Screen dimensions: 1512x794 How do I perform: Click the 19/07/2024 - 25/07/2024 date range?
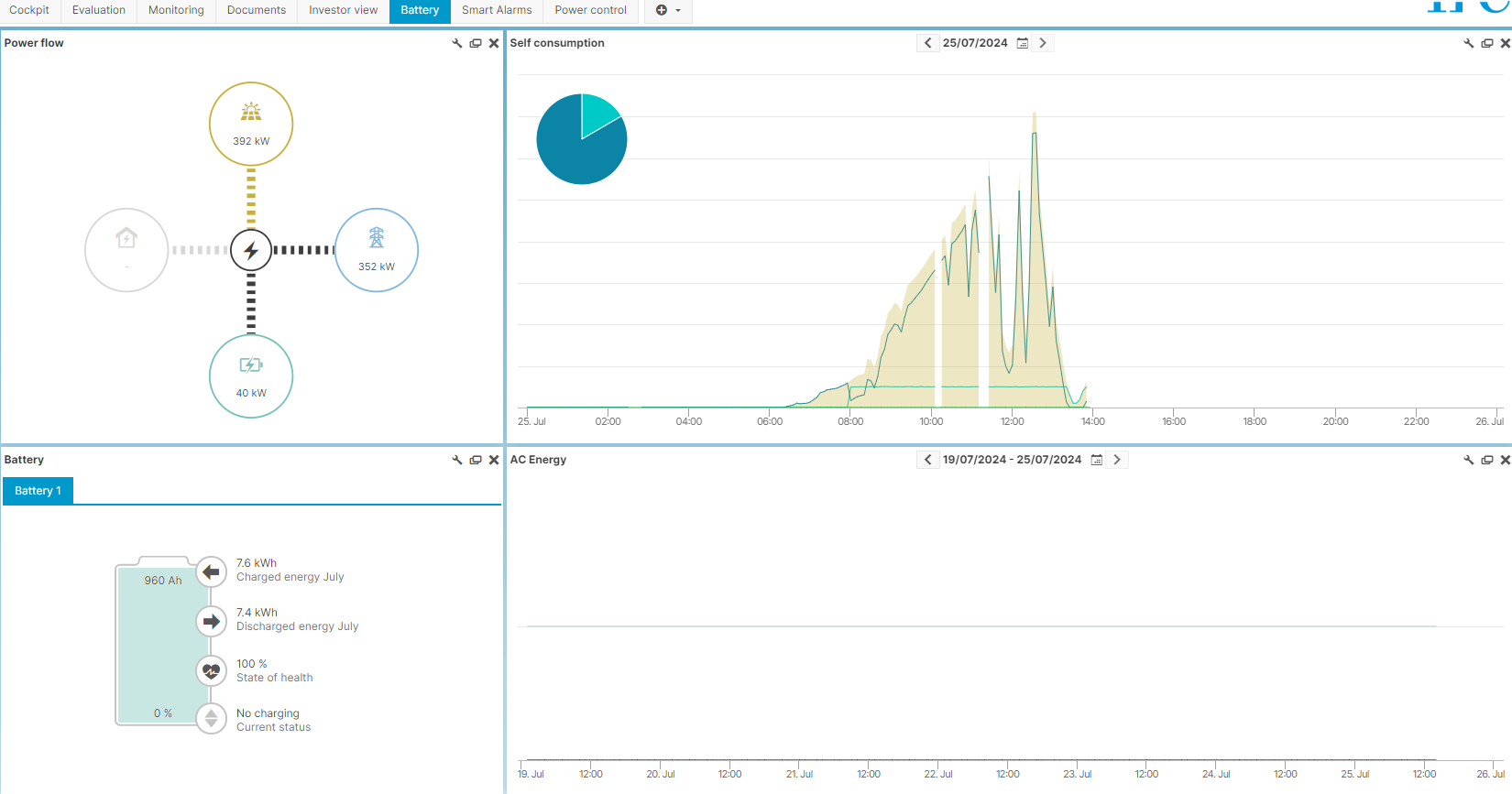pyautogui.click(x=1012, y=460)
